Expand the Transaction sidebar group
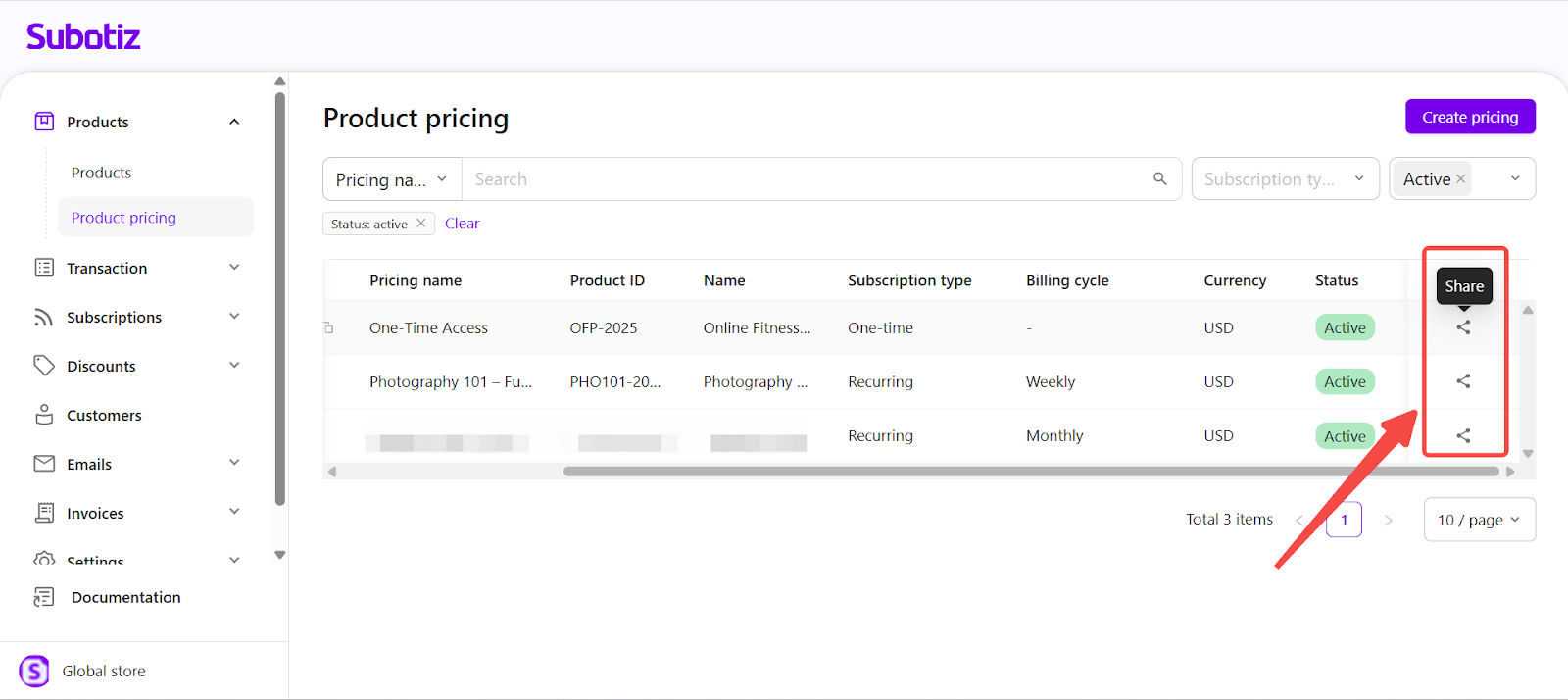The height and width of the screenshot is (700, 1568). tap(234, 268)
